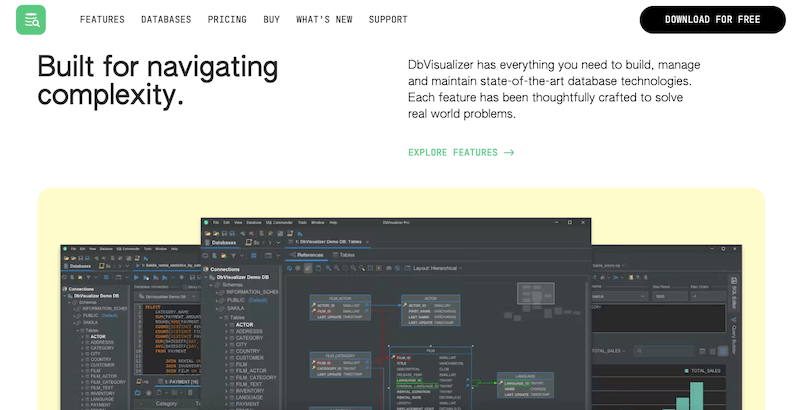Go to the Pricing page
Image resolution: width=800 pixels, height=410 pixels.
coord(227,19)
